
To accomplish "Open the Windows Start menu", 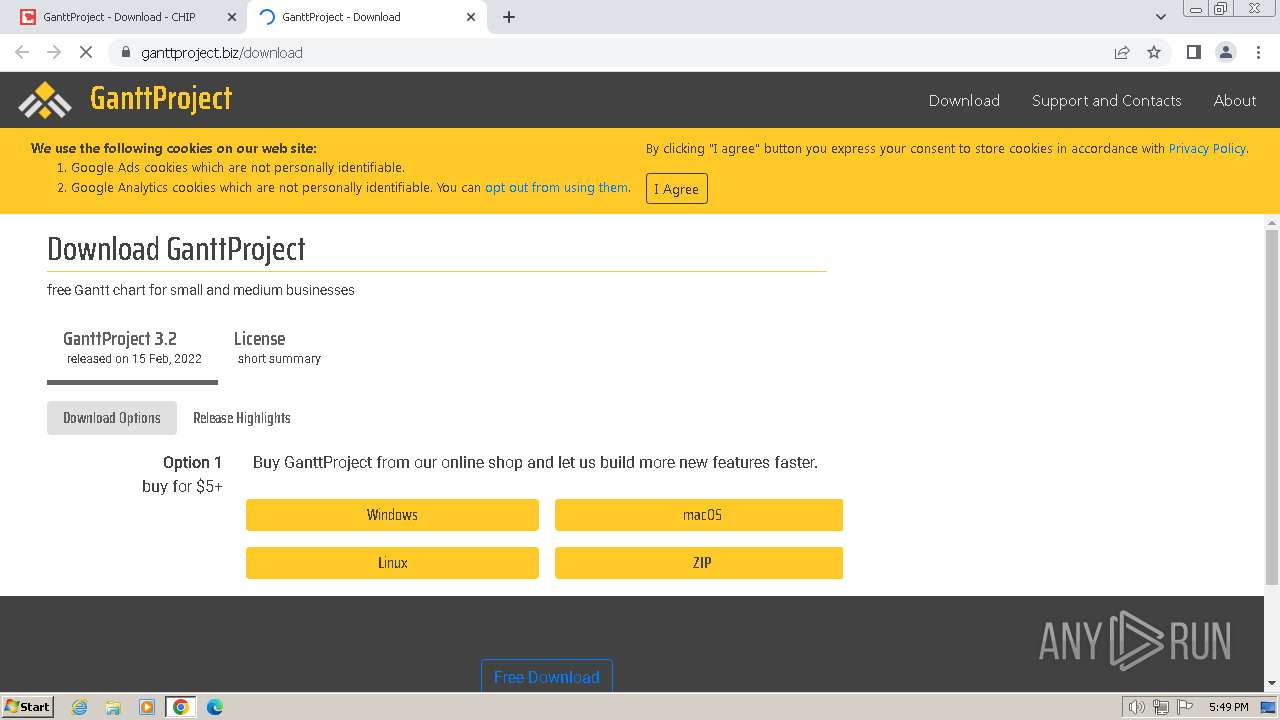I will coord(28,707).
